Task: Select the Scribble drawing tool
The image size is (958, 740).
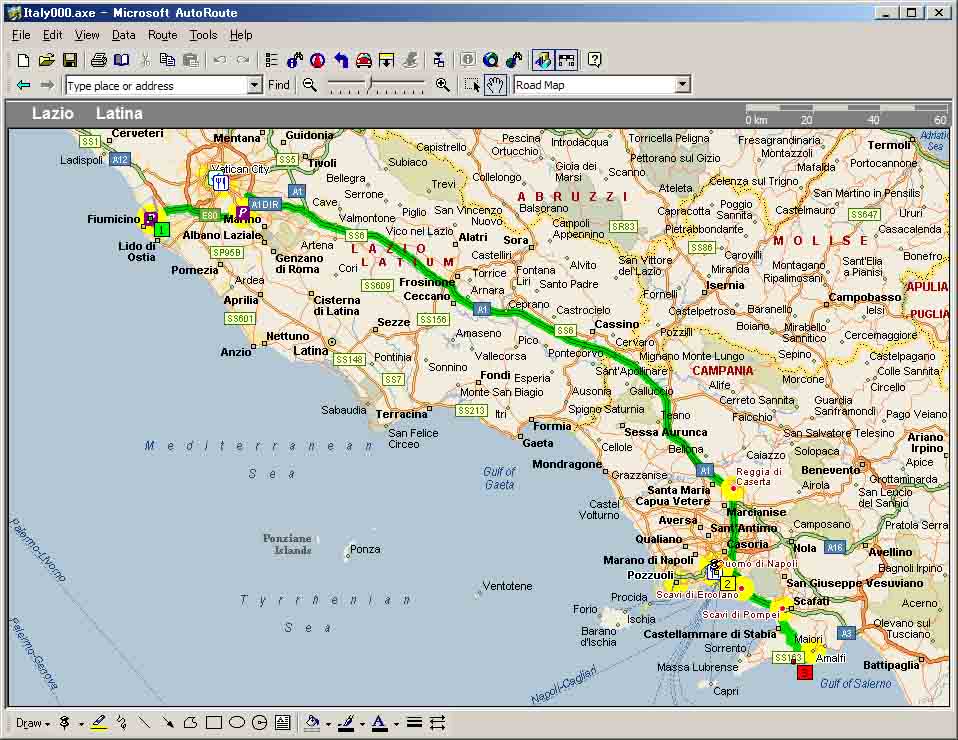Action: pos(121,723)
